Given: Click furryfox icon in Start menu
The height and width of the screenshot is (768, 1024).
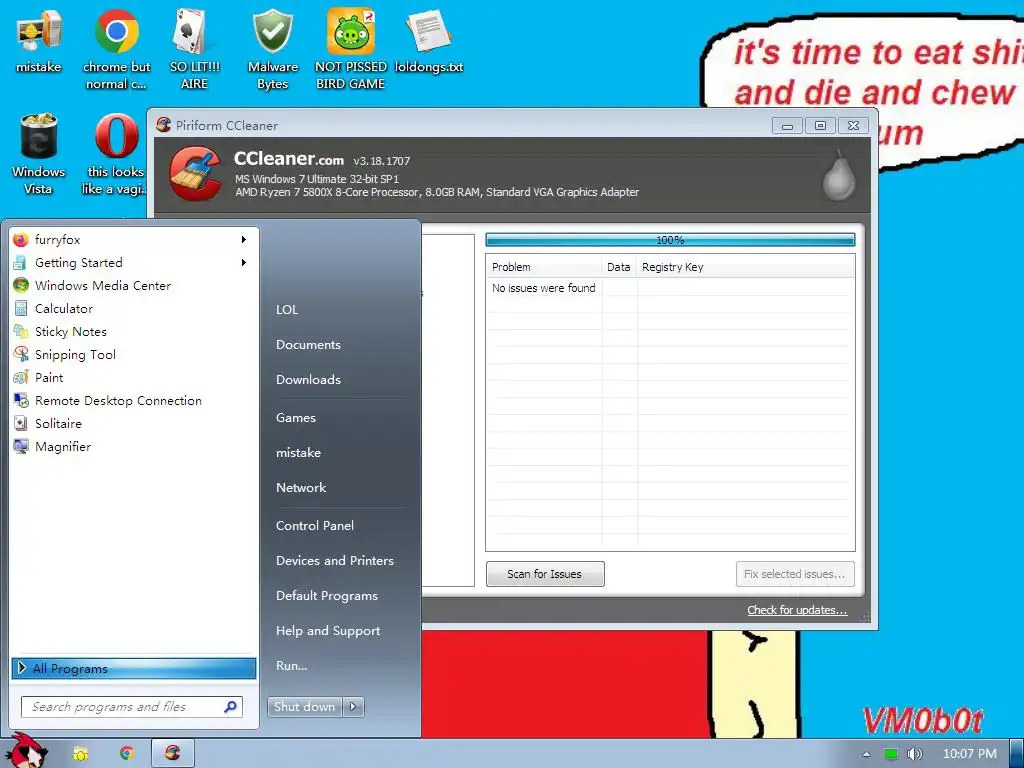Looking at the screenshot, I should pyautogui.click(x=21, y=240).
